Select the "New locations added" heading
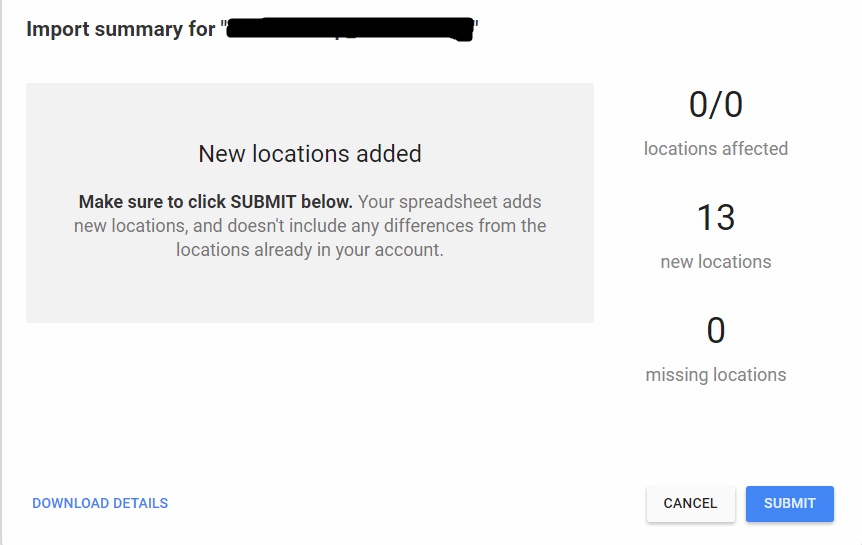 click(310, 154)
